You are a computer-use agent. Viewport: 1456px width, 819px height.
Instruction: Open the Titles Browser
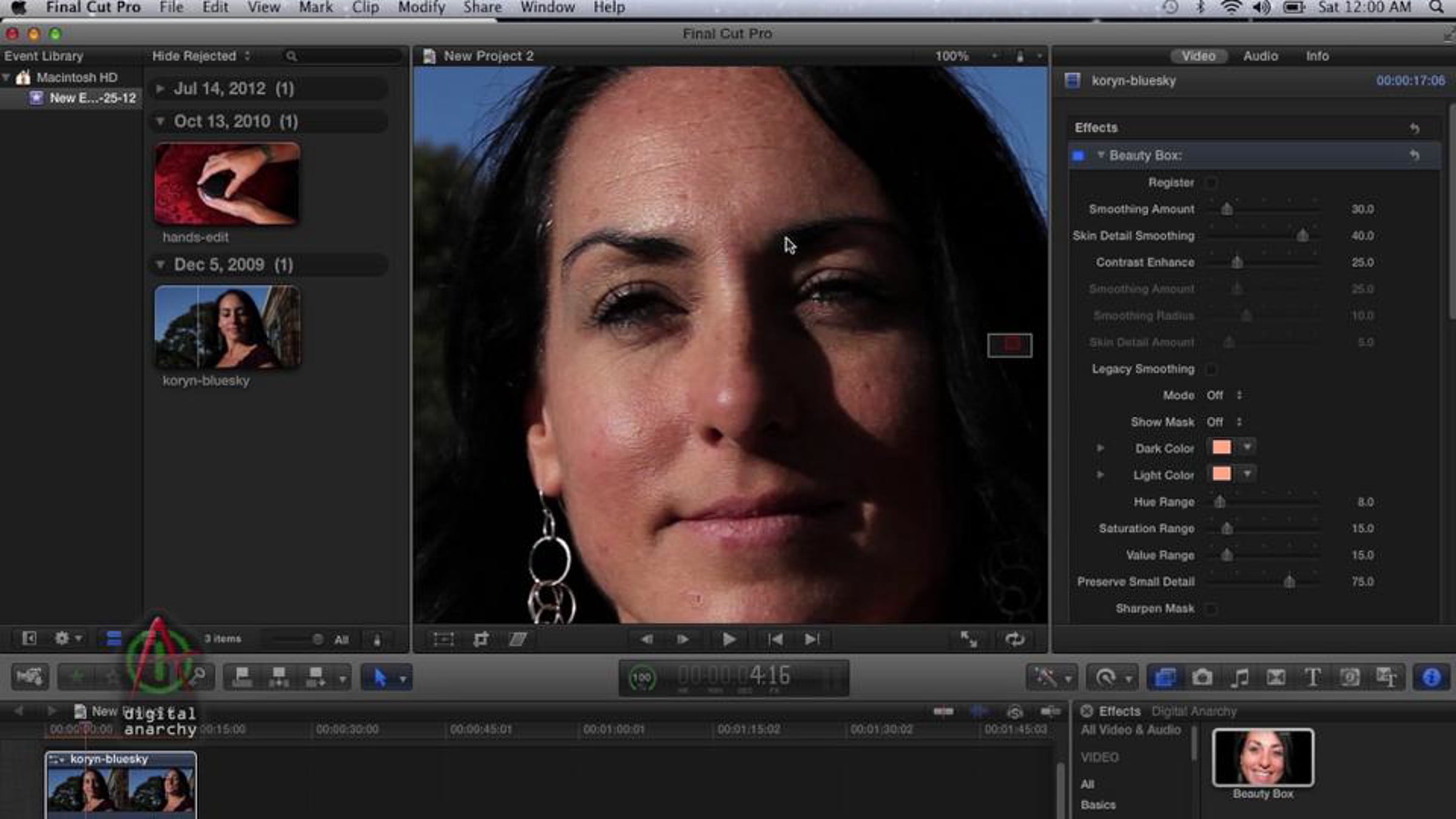pos(1312,677)
